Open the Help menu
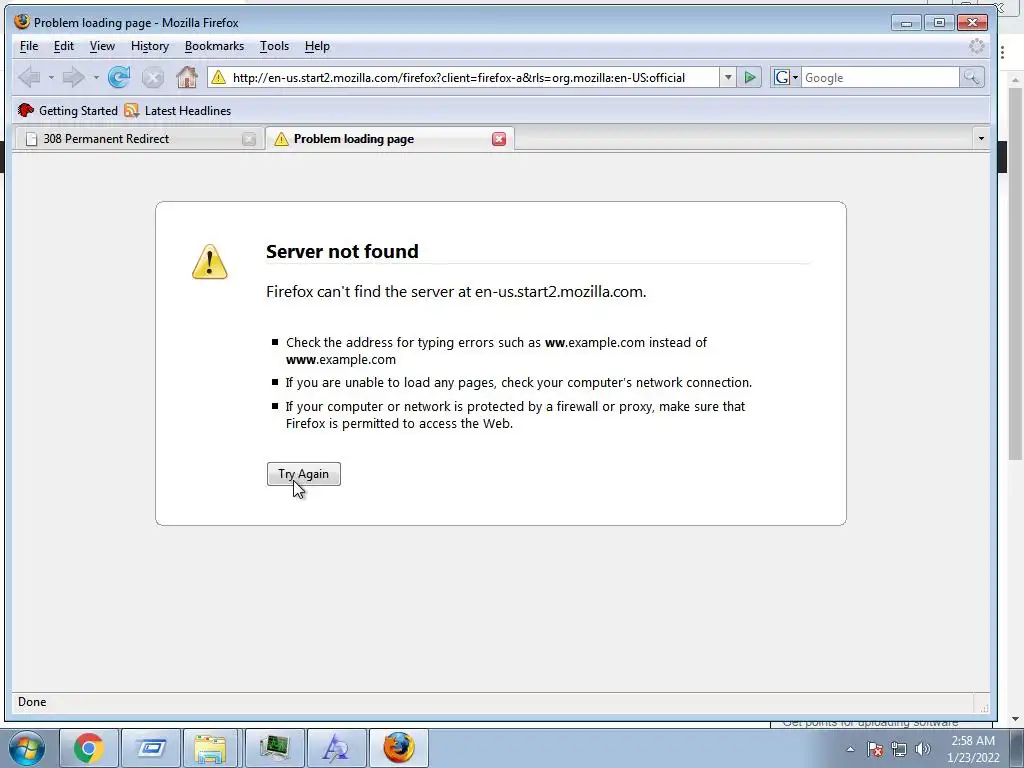1024x768 pixels. (x=317, y=46)
